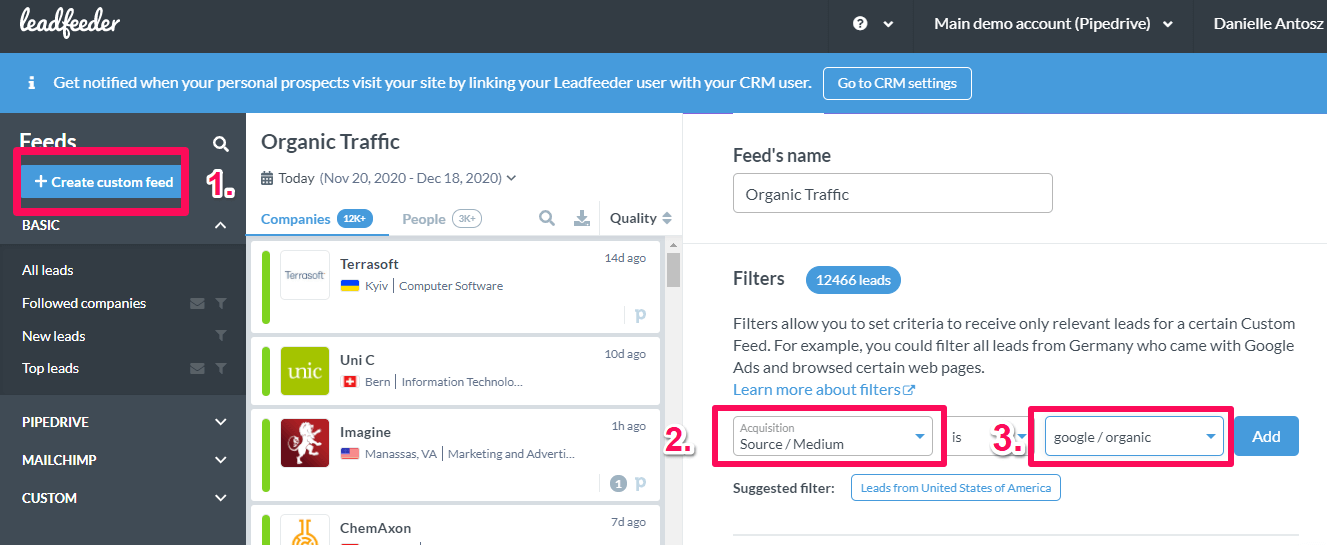Open the New leads feed
Image resolution: width=1327 pixels, height=545 pixels.
click(x=54, y=336)
